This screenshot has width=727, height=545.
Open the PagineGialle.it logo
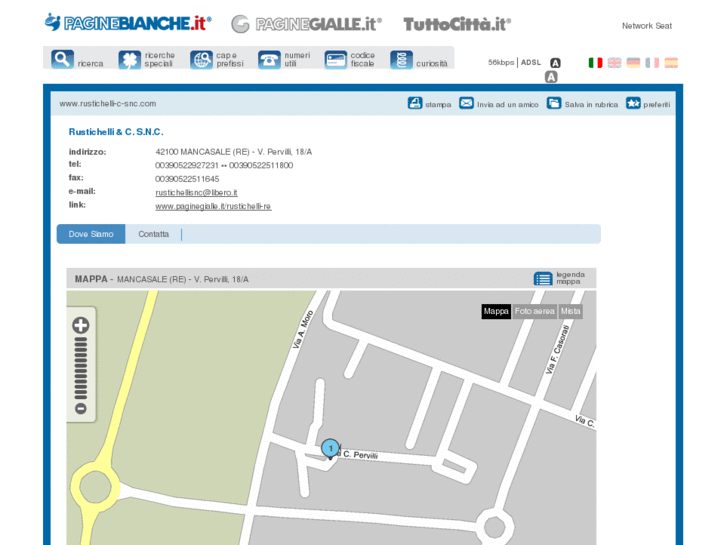click(306, 24)
